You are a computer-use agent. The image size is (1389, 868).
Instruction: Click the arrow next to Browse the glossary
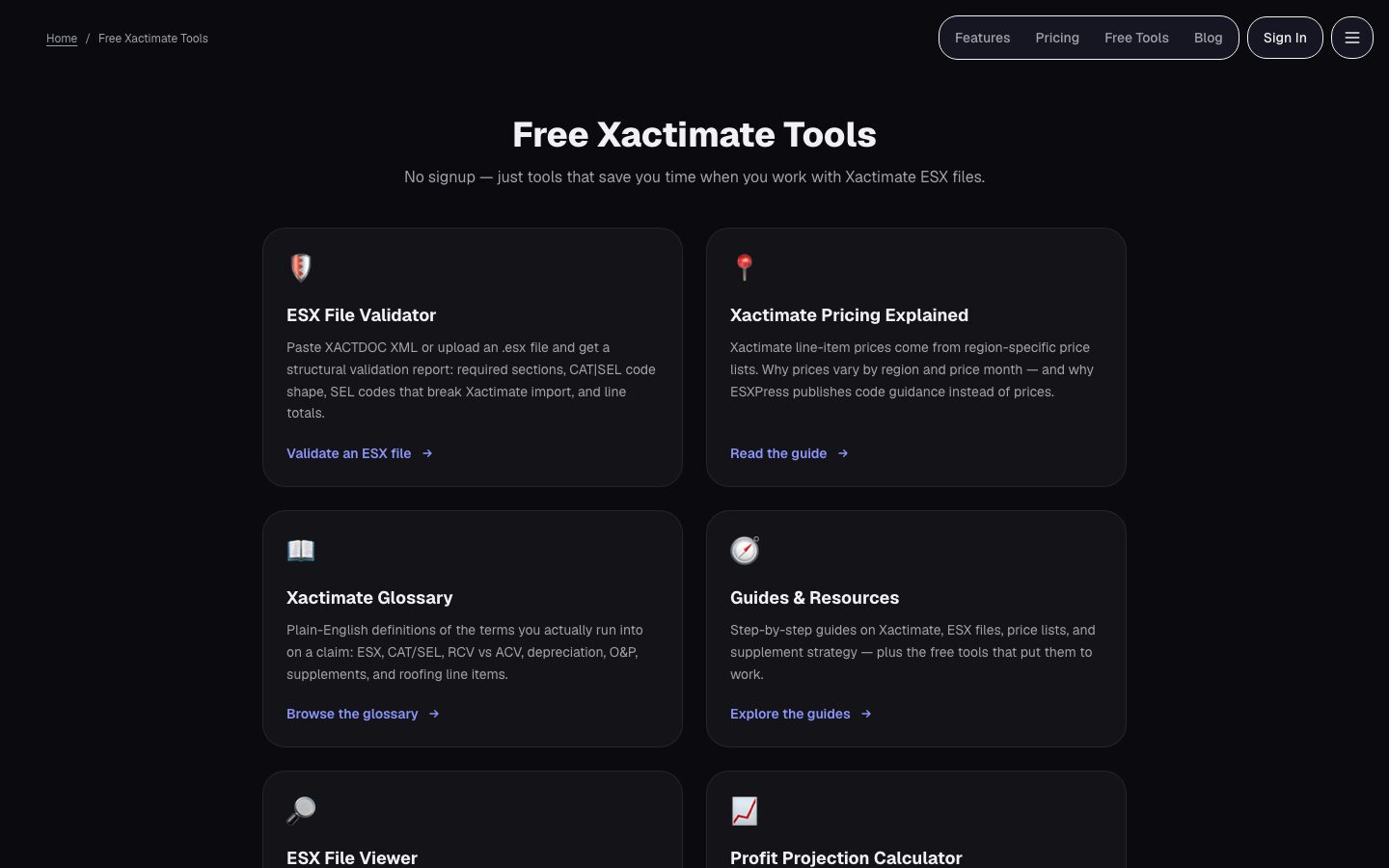434,714
